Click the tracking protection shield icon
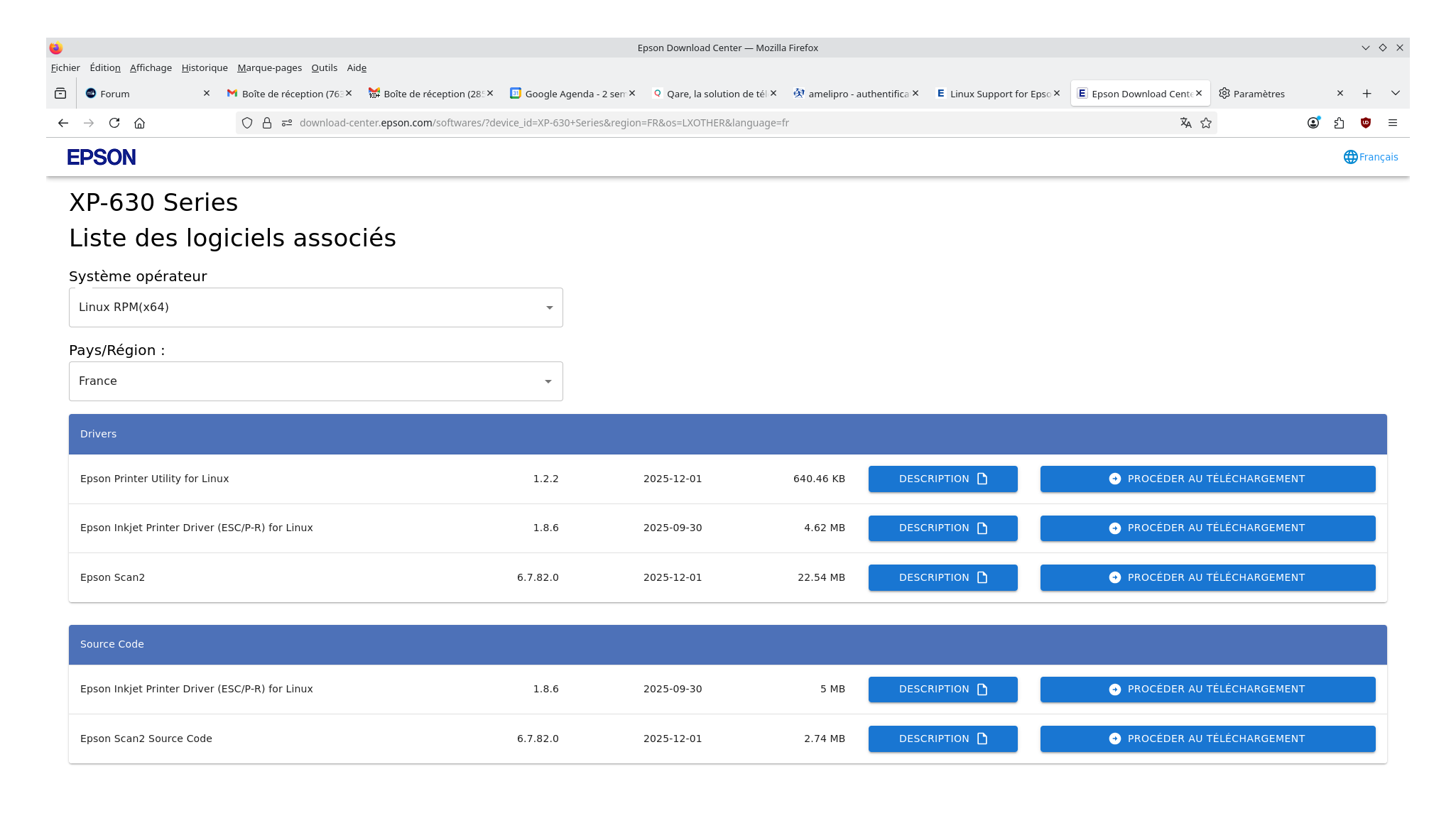The image size is (1456, 828). (247, 123)
